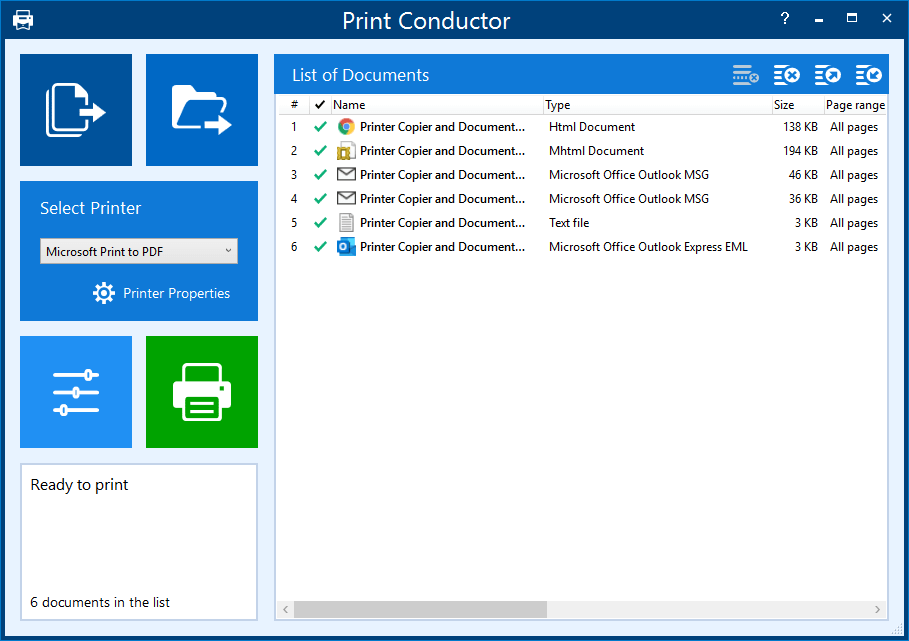
Task: Open Help via the question mark
Action: 785,19
